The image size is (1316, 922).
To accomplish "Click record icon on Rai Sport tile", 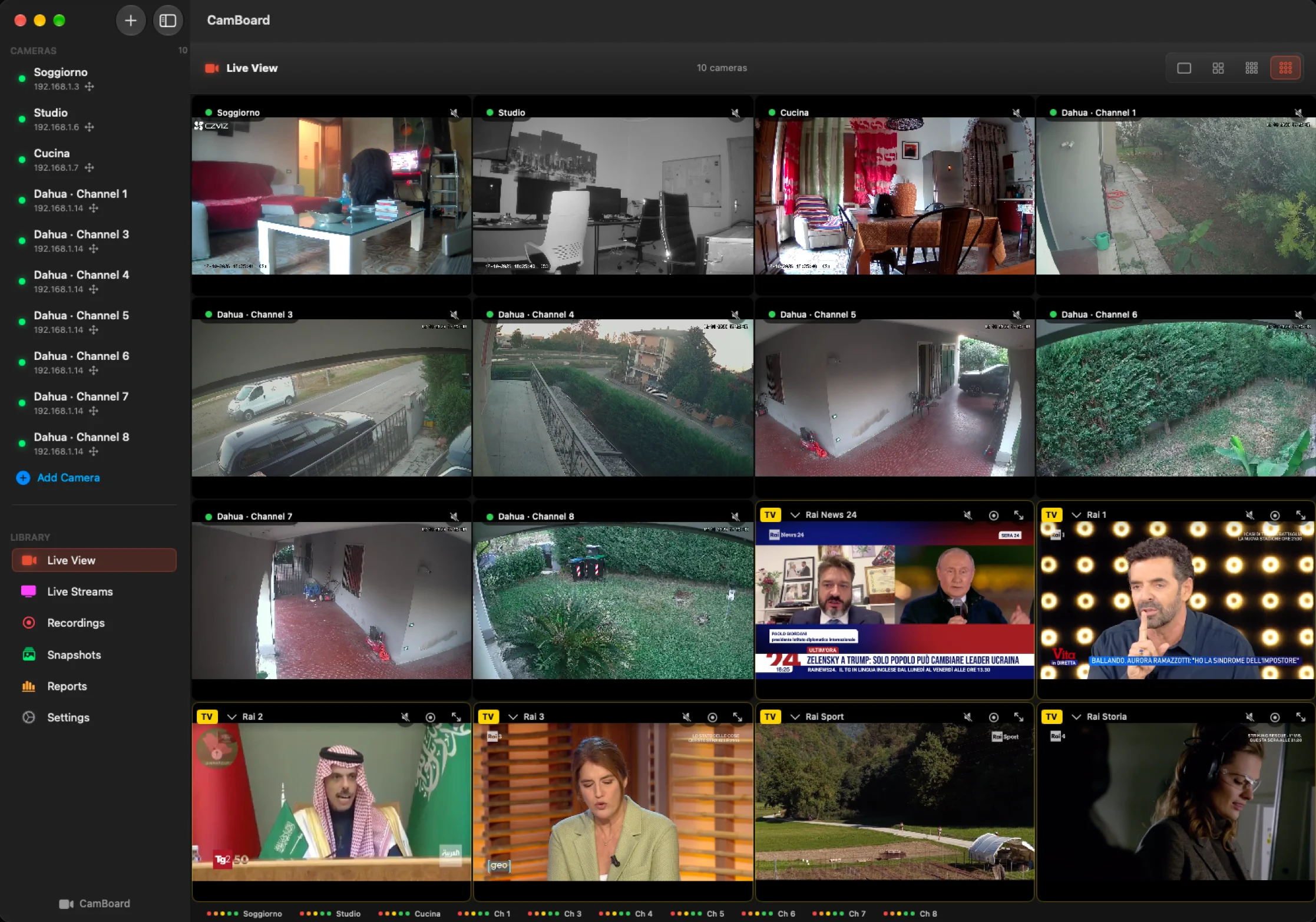I will (993, 718).
